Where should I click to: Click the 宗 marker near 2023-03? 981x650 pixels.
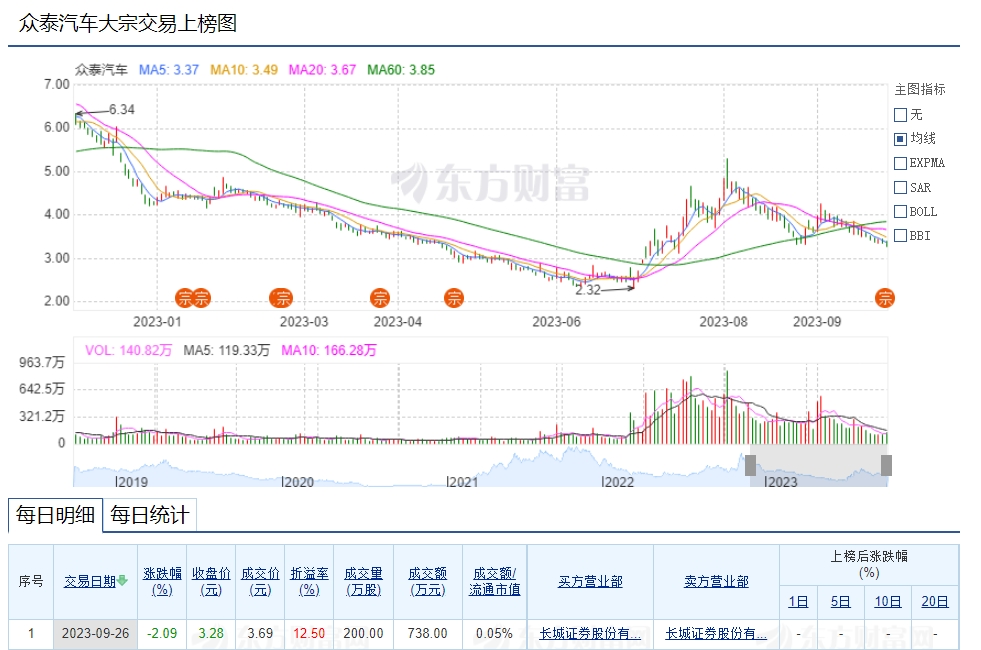click(x=282, y=297)
